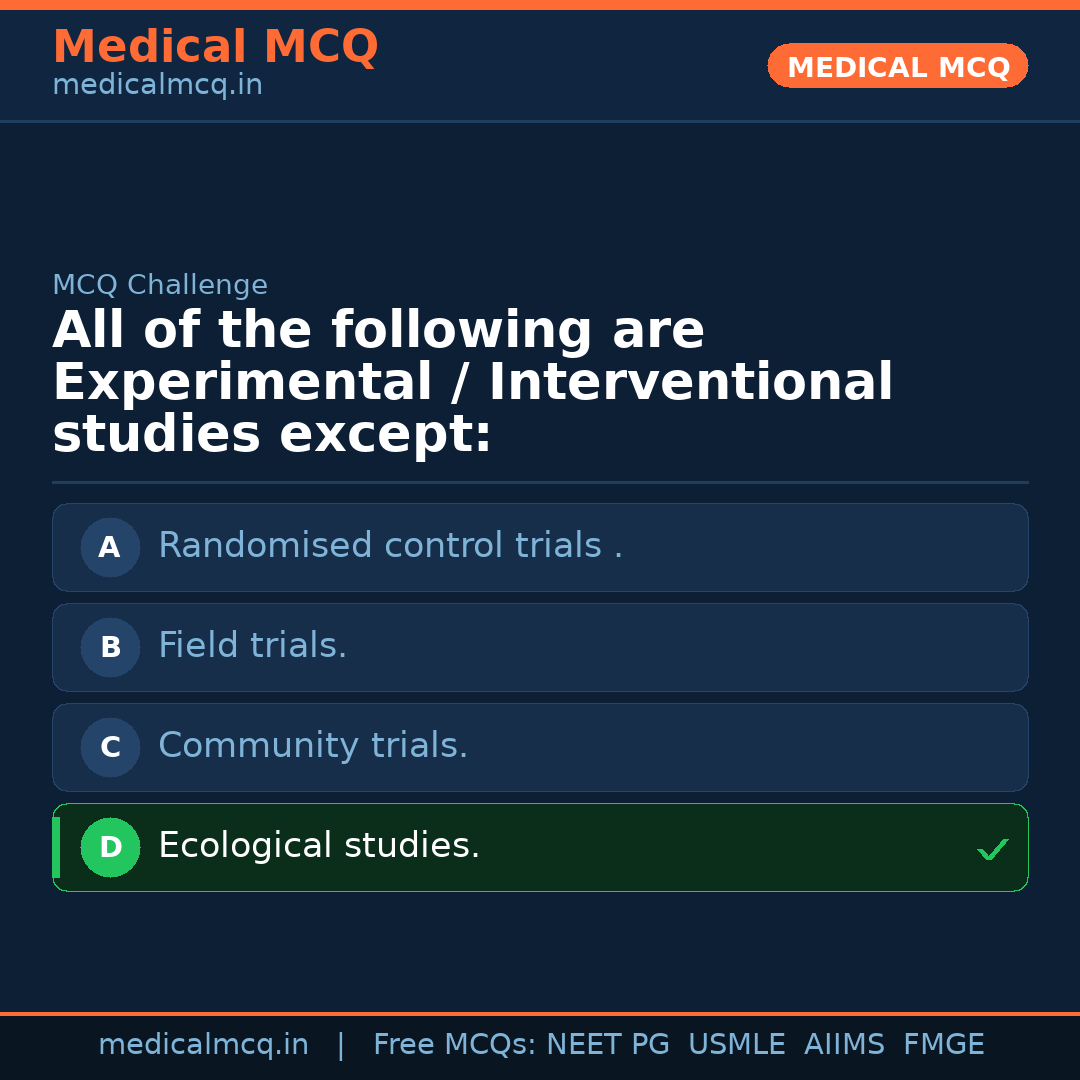The width and height of the screenshot is (1080, 1080).
Task: Visit medicalmcq.in link below the header title
Action: [x=157, y=86]
